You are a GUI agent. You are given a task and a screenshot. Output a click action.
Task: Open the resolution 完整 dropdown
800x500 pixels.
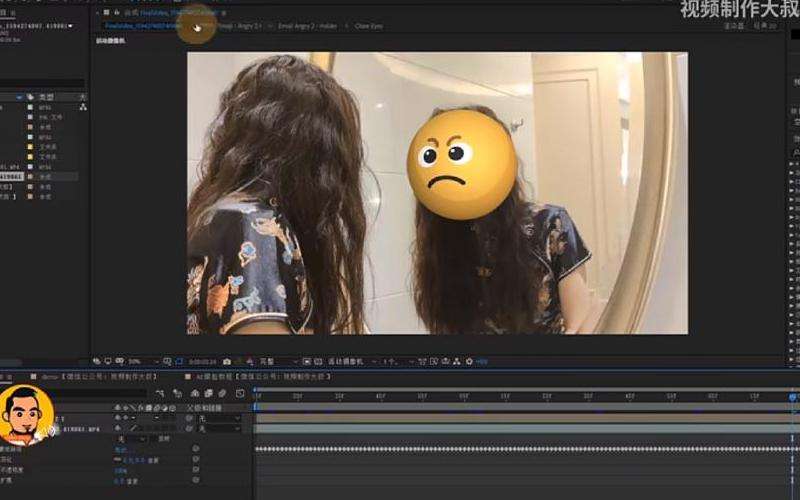[x=276, y=360]
